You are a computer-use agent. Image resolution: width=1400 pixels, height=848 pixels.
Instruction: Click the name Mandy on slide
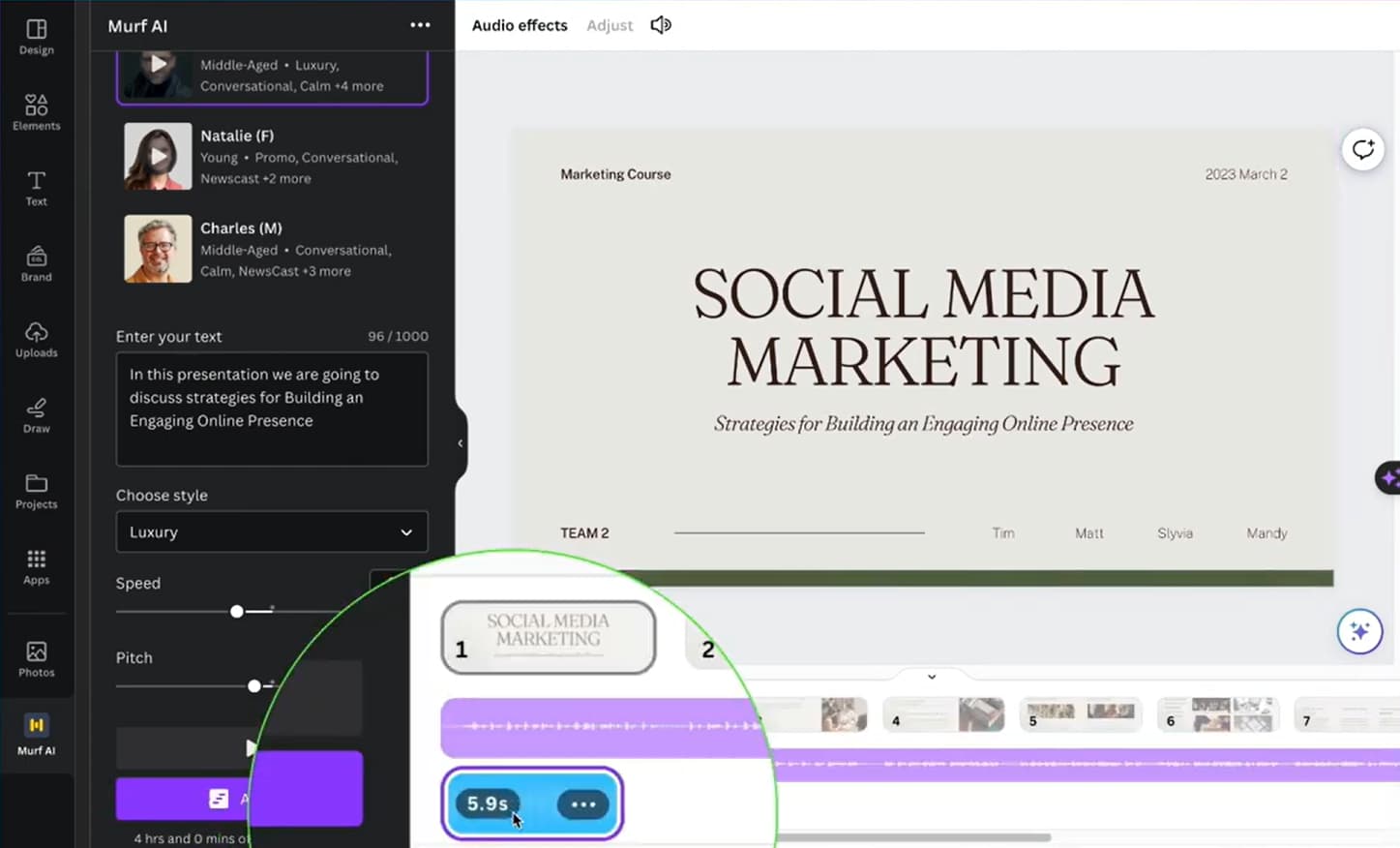click(1266, 533)
